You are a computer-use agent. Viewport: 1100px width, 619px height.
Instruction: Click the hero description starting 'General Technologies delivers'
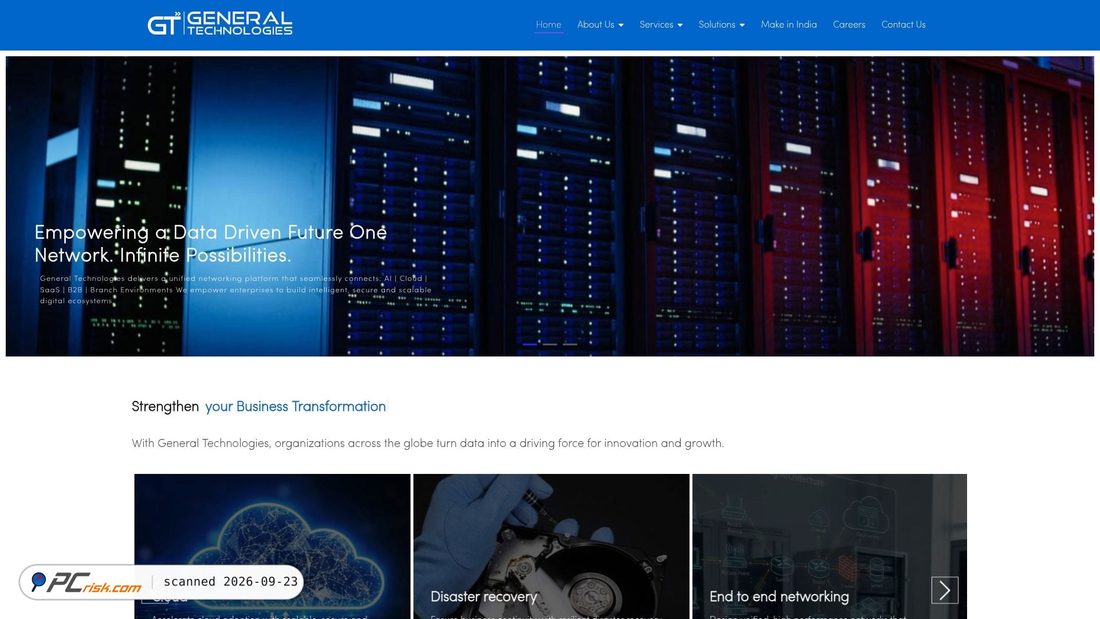click(x=236, y=289)
